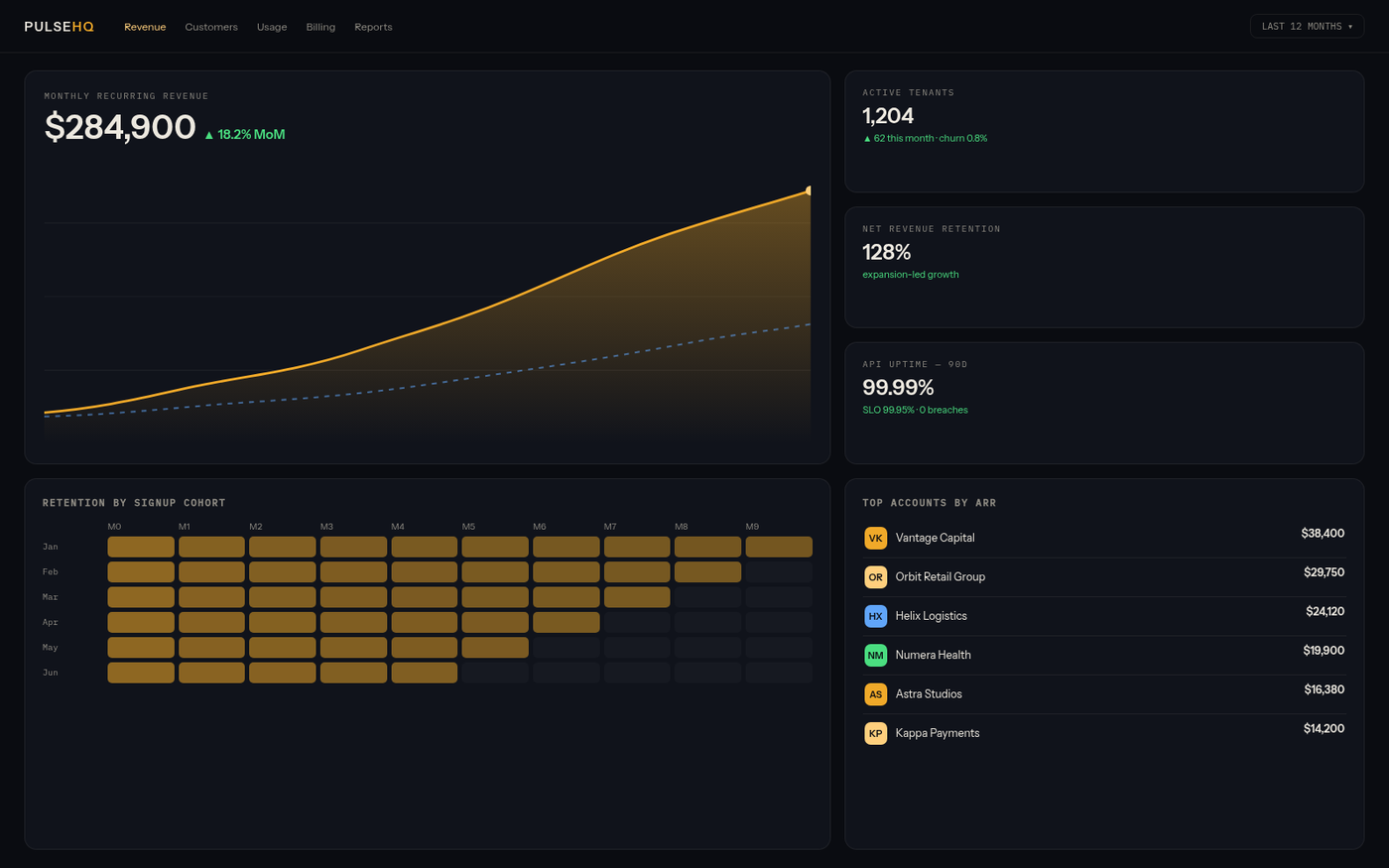This screenshot has height=868, width=1389.
Task: Click the $284,900 MRR figure
Action: [120, 127]
